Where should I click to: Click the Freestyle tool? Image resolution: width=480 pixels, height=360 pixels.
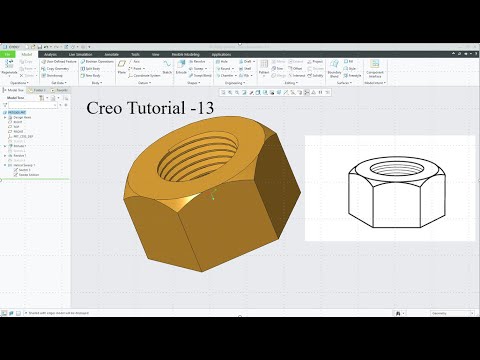tap(352, 76)
